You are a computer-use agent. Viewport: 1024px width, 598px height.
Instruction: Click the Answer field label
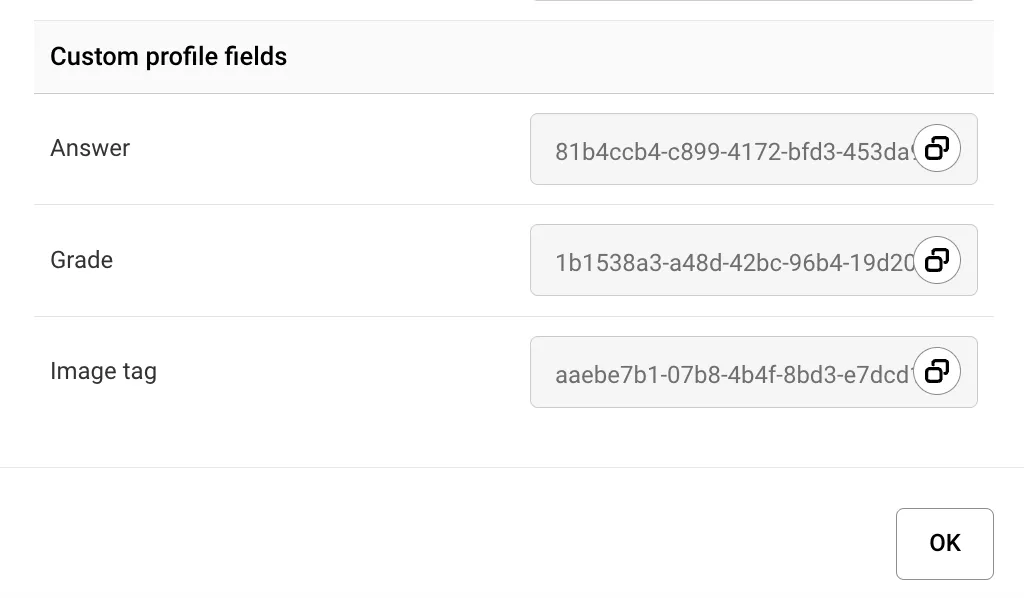pos(90,148)
